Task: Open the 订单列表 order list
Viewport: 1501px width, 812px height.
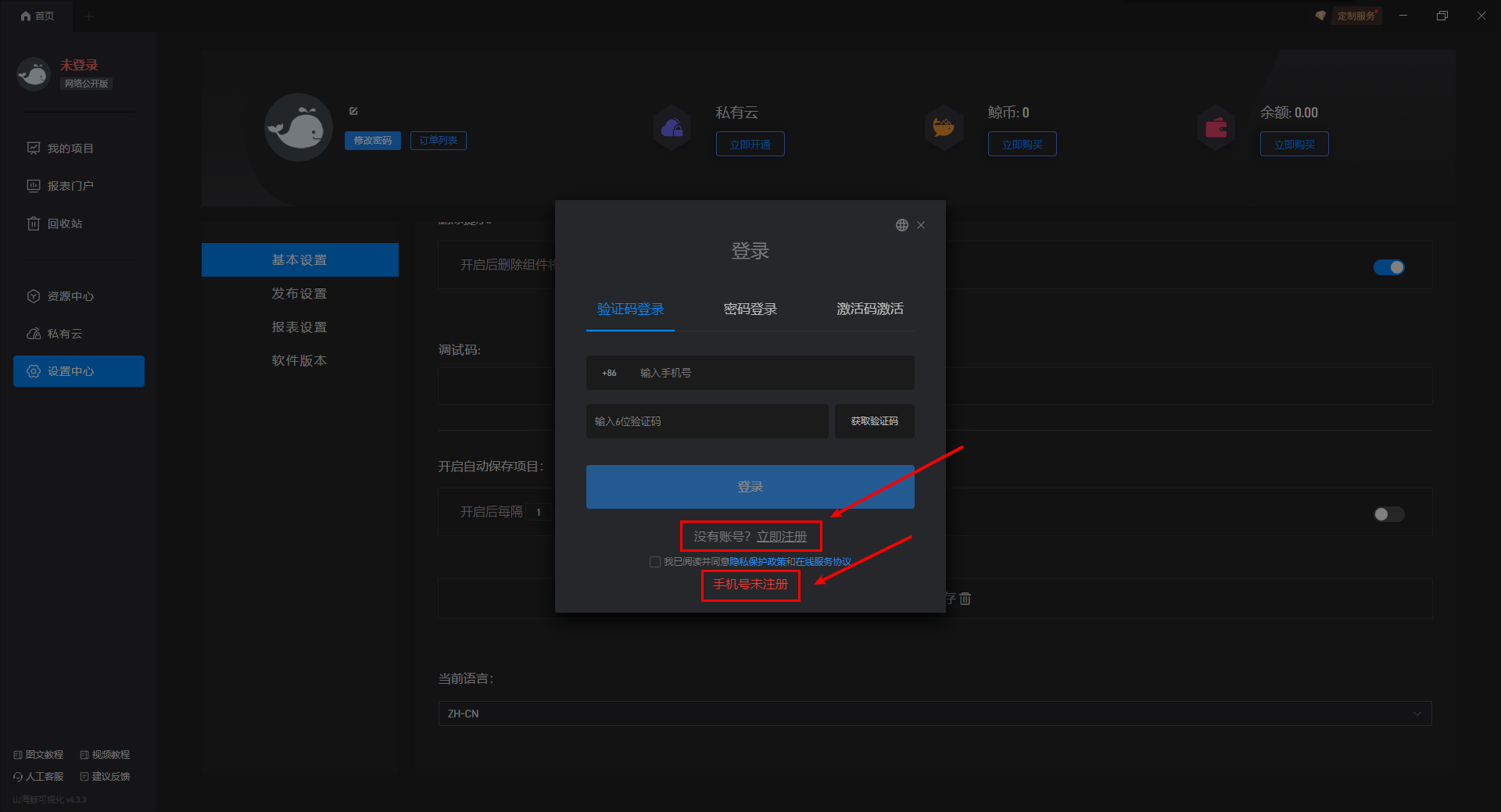Action: 439,141
